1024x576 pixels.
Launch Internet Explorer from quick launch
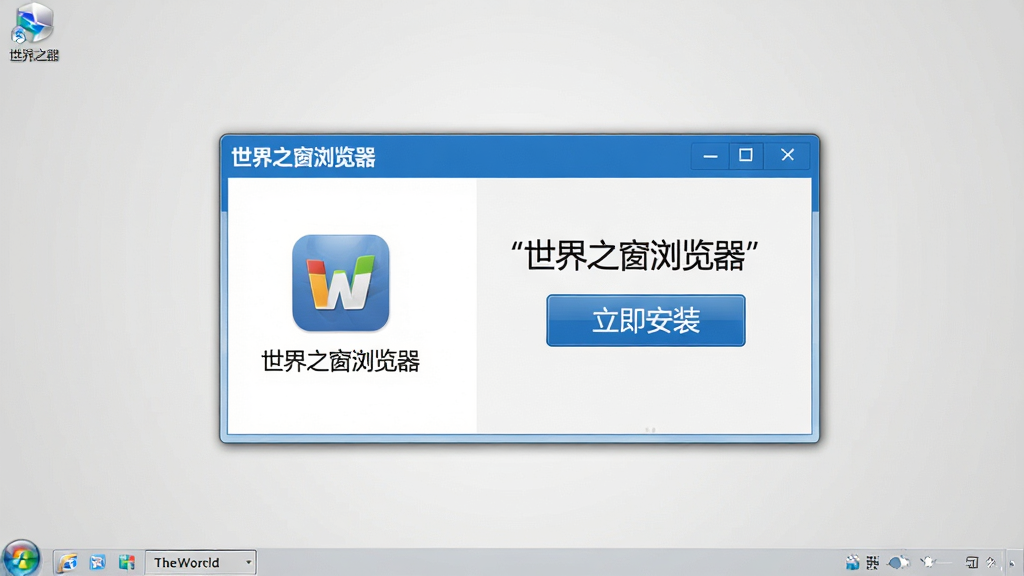[x=67, y=562]
